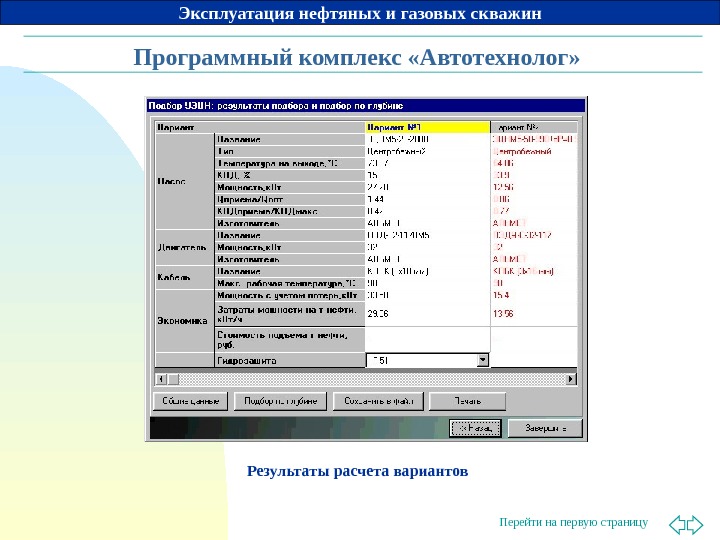This screenshot has width=720, height=540.
Task: Click red Центробежный value in variant 2
Action: point(522,152)
